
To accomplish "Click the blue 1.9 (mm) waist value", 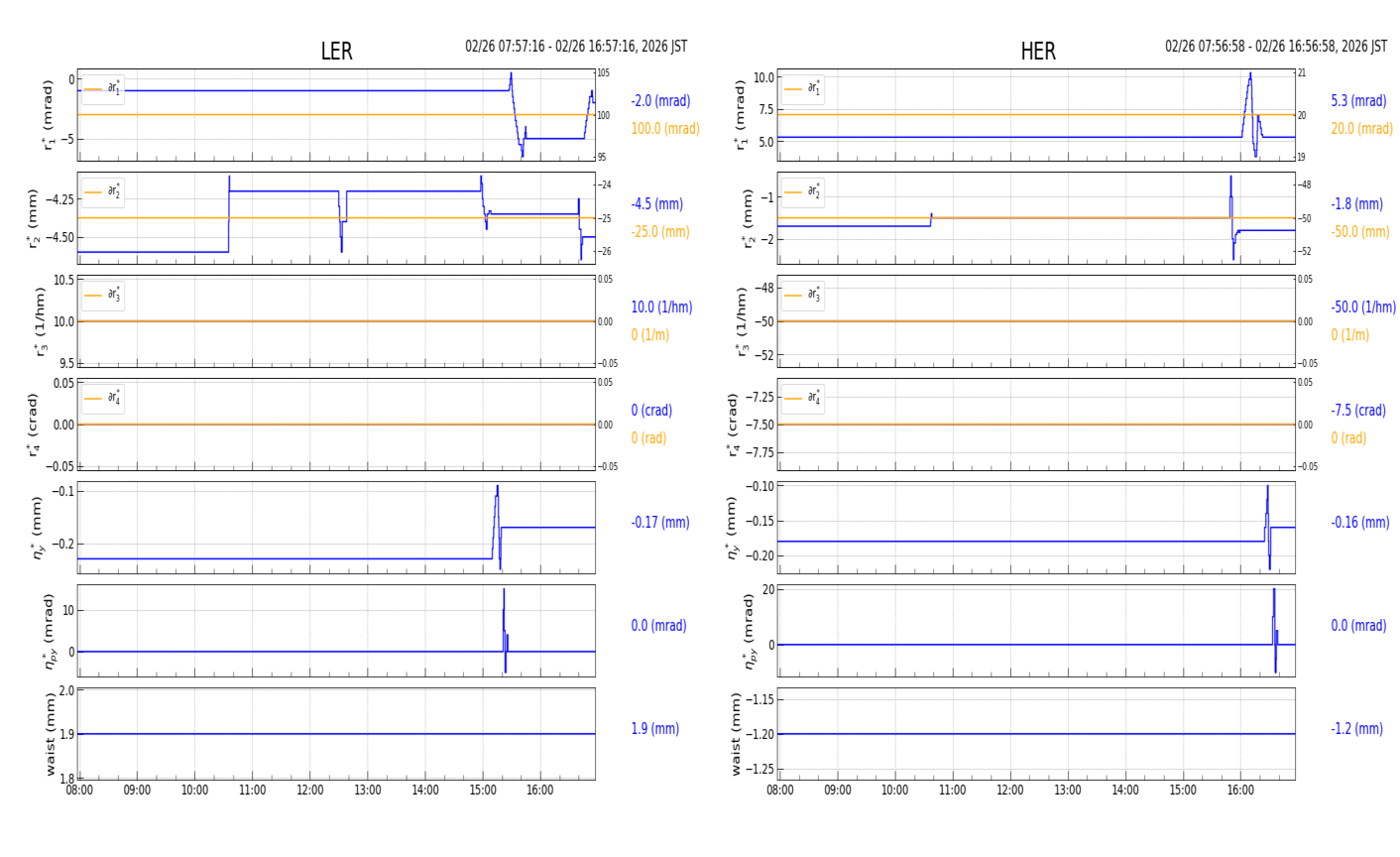I will tap(654, 729).
